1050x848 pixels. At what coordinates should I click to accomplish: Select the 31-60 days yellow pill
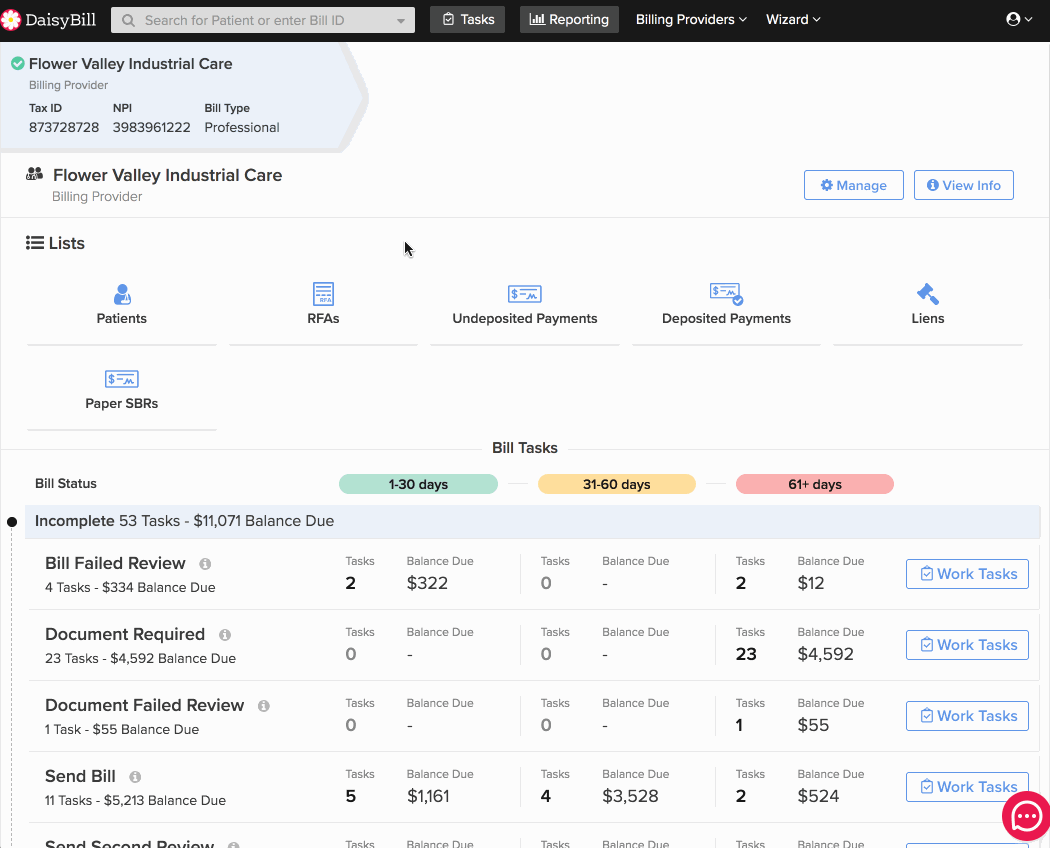click(617, 484)
